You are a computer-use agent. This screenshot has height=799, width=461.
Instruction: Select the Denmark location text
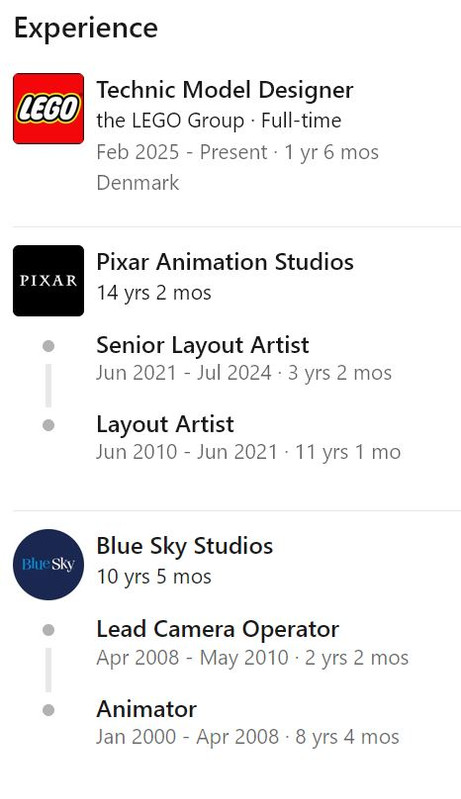(138, 183)
